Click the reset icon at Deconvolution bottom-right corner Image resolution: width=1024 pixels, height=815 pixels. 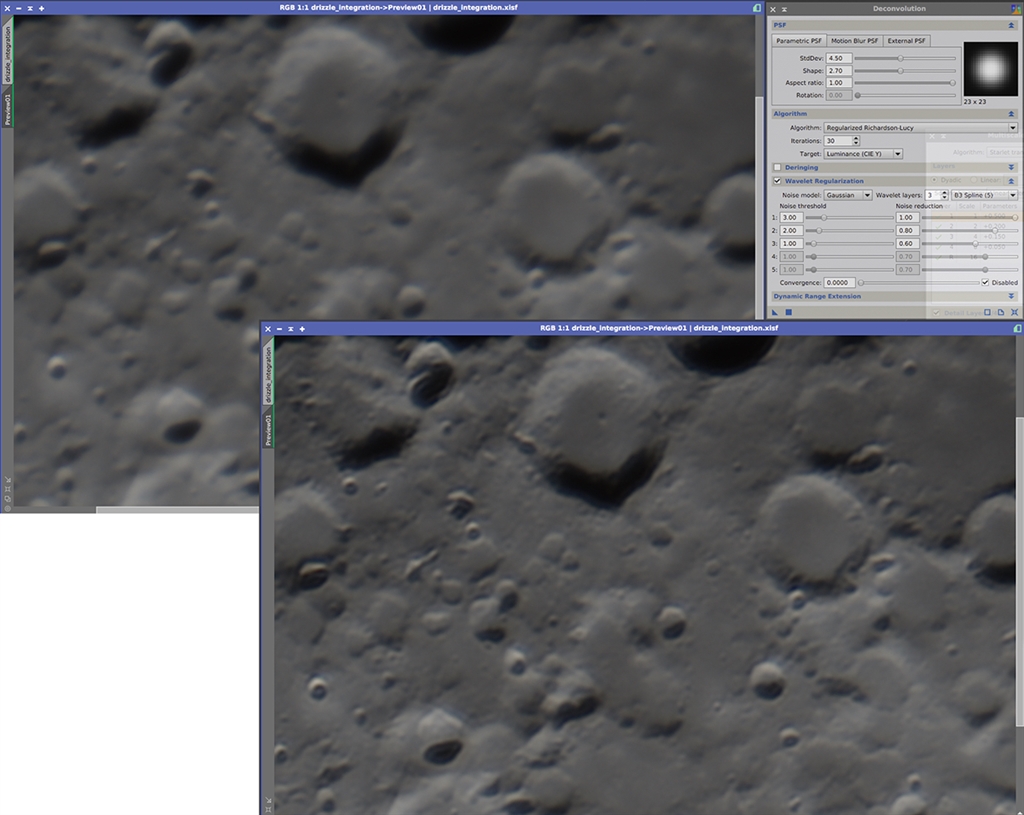coord(1014,312)
